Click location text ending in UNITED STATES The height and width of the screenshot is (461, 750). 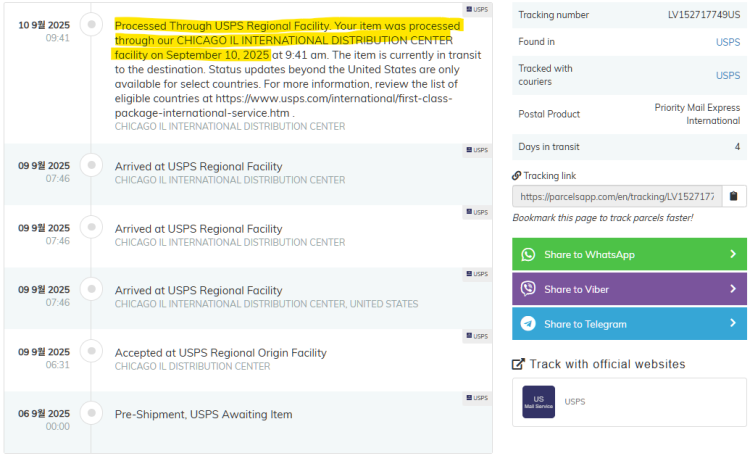click(x=266, y=304)
